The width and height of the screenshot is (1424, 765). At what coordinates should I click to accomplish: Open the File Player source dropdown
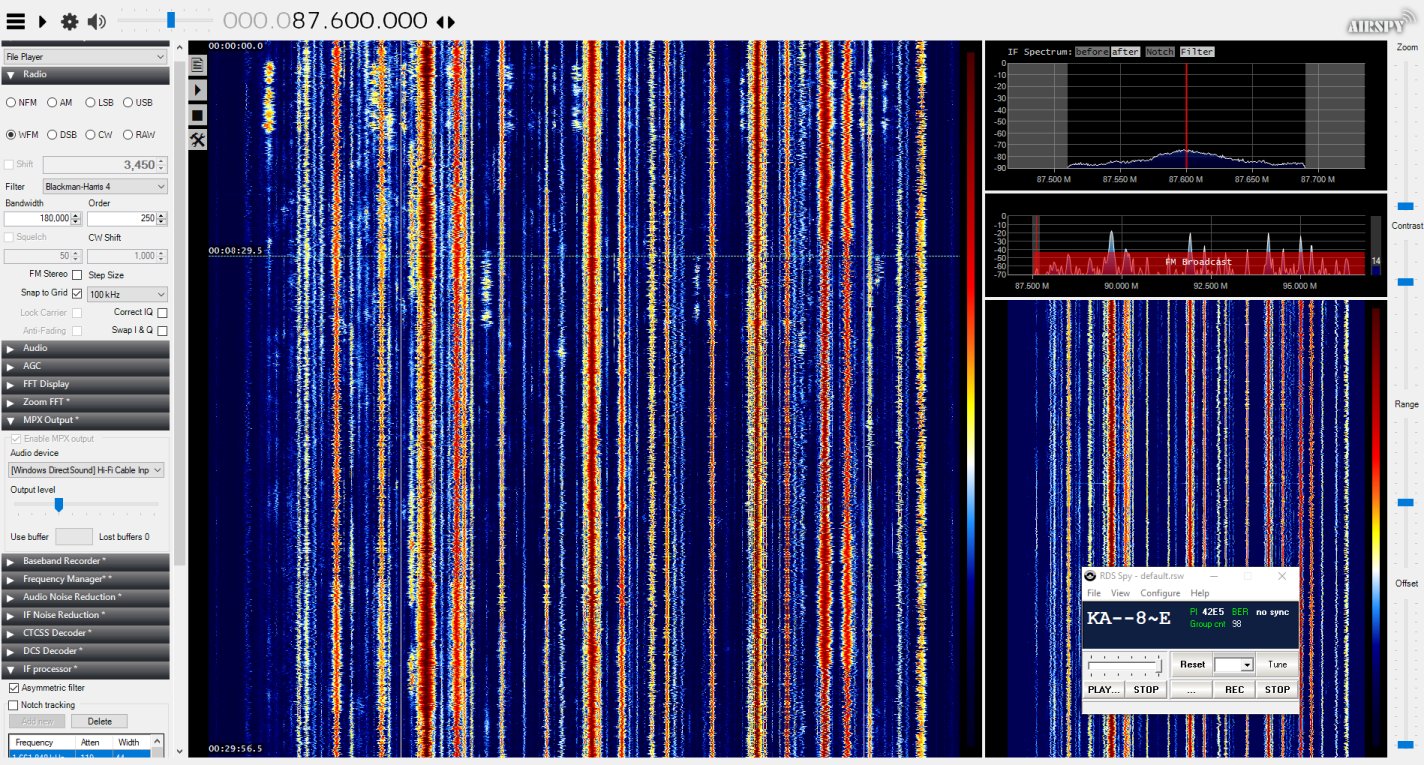[85, 57]
